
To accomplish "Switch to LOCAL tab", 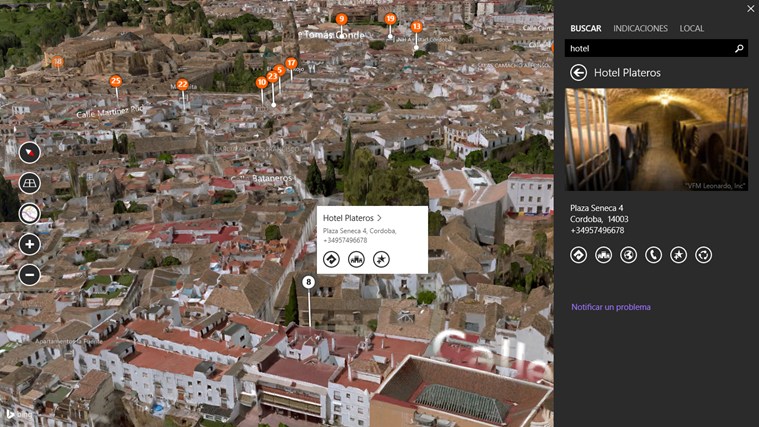I will click(x=692, y=29).
